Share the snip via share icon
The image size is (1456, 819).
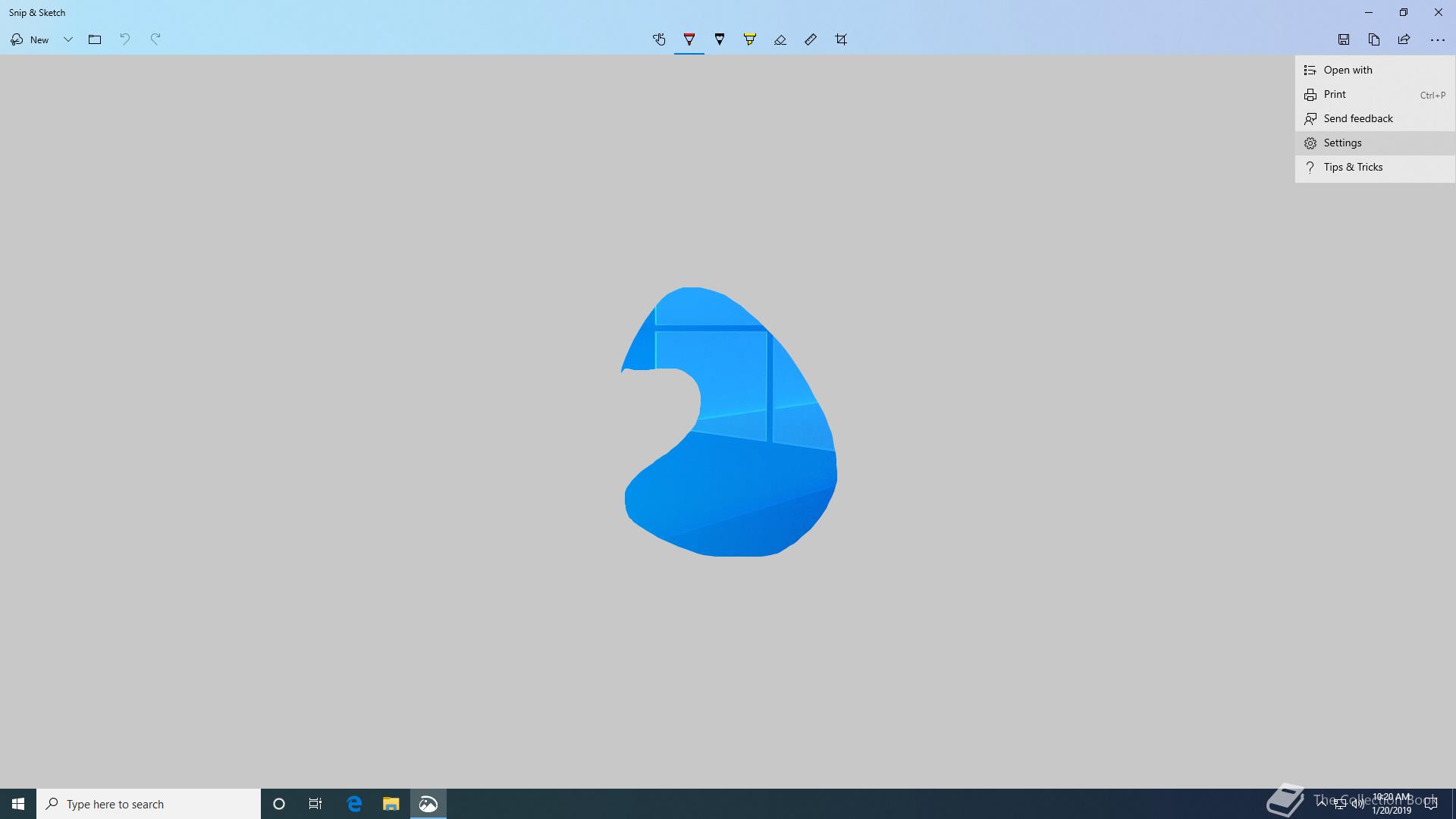point(1404,39)
